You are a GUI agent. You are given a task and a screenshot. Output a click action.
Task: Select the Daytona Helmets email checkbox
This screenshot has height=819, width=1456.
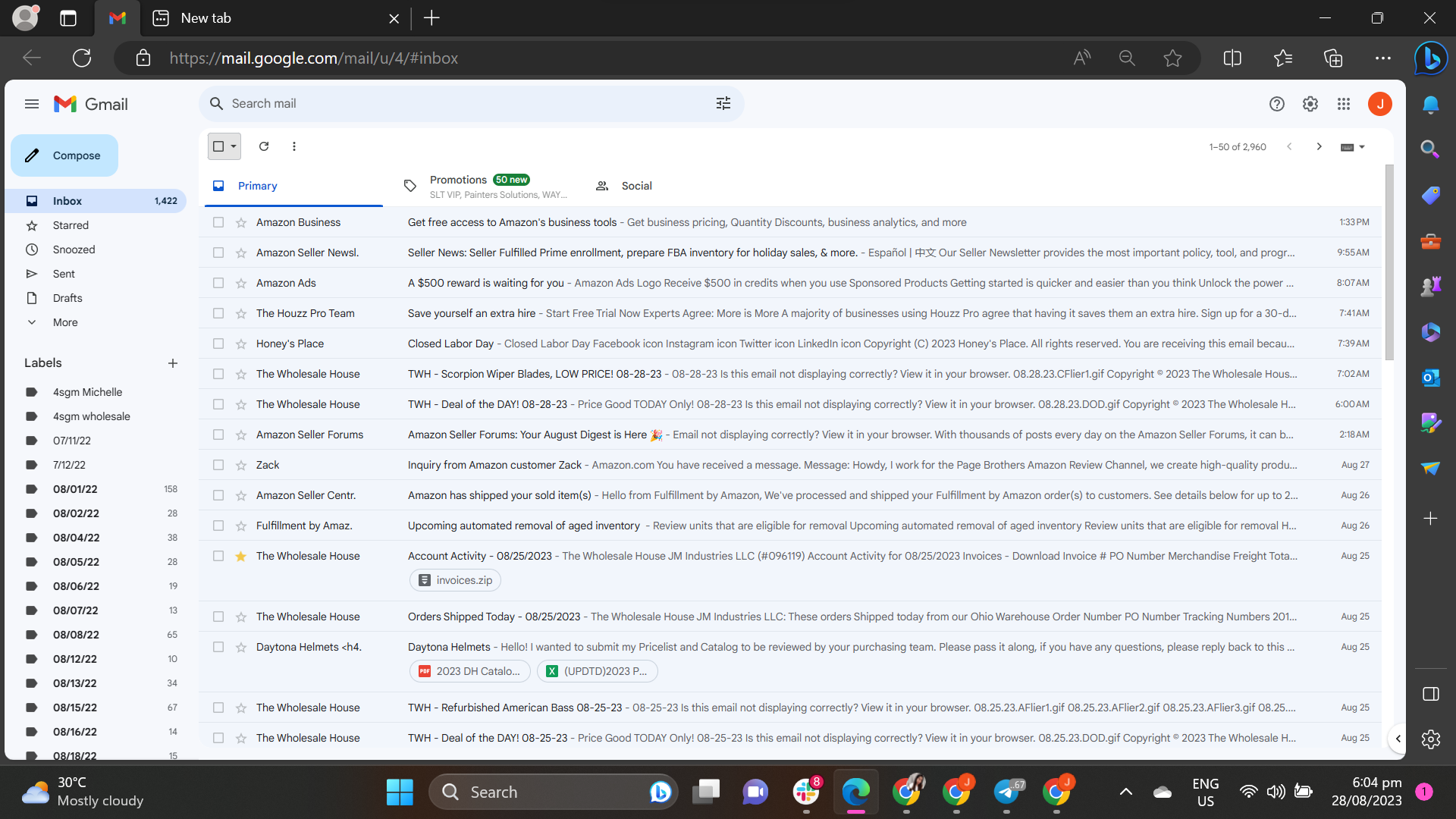(218, 647)
